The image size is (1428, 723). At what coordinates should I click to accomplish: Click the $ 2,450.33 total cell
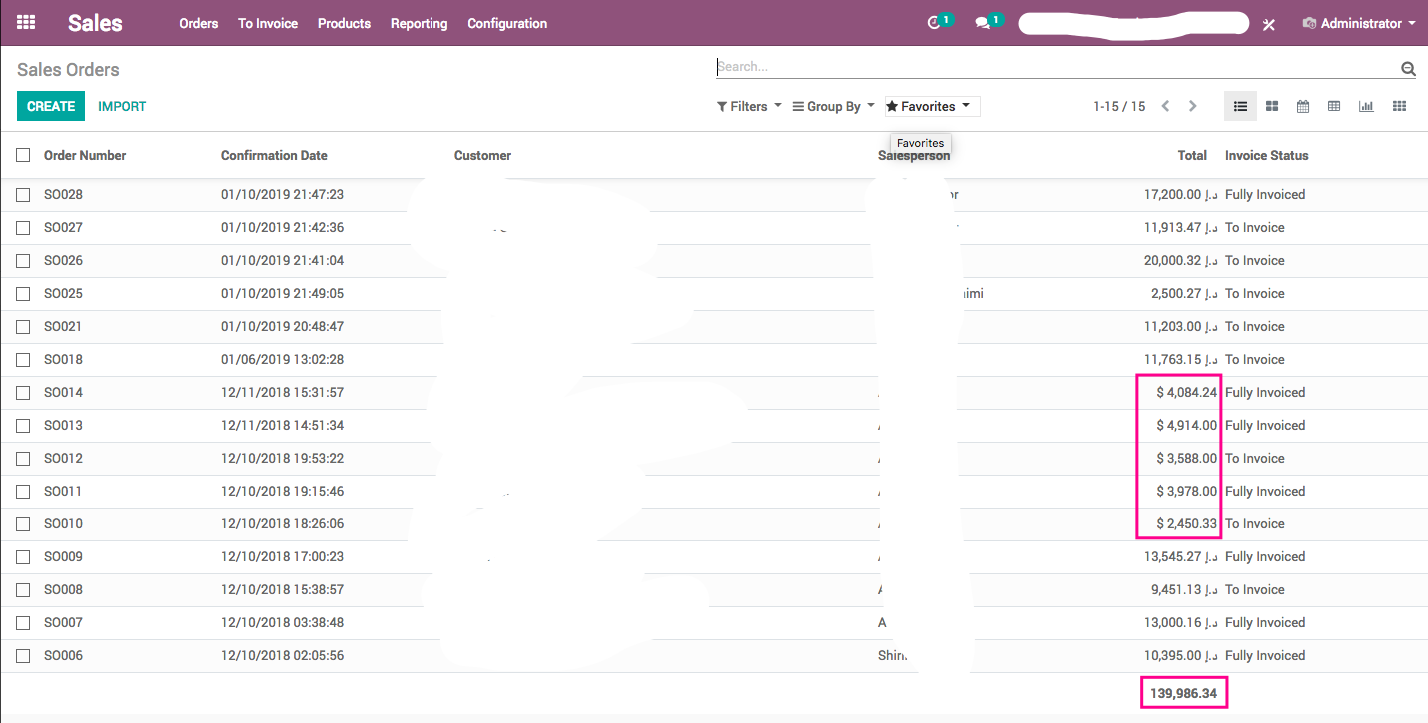pos(1187,524)
